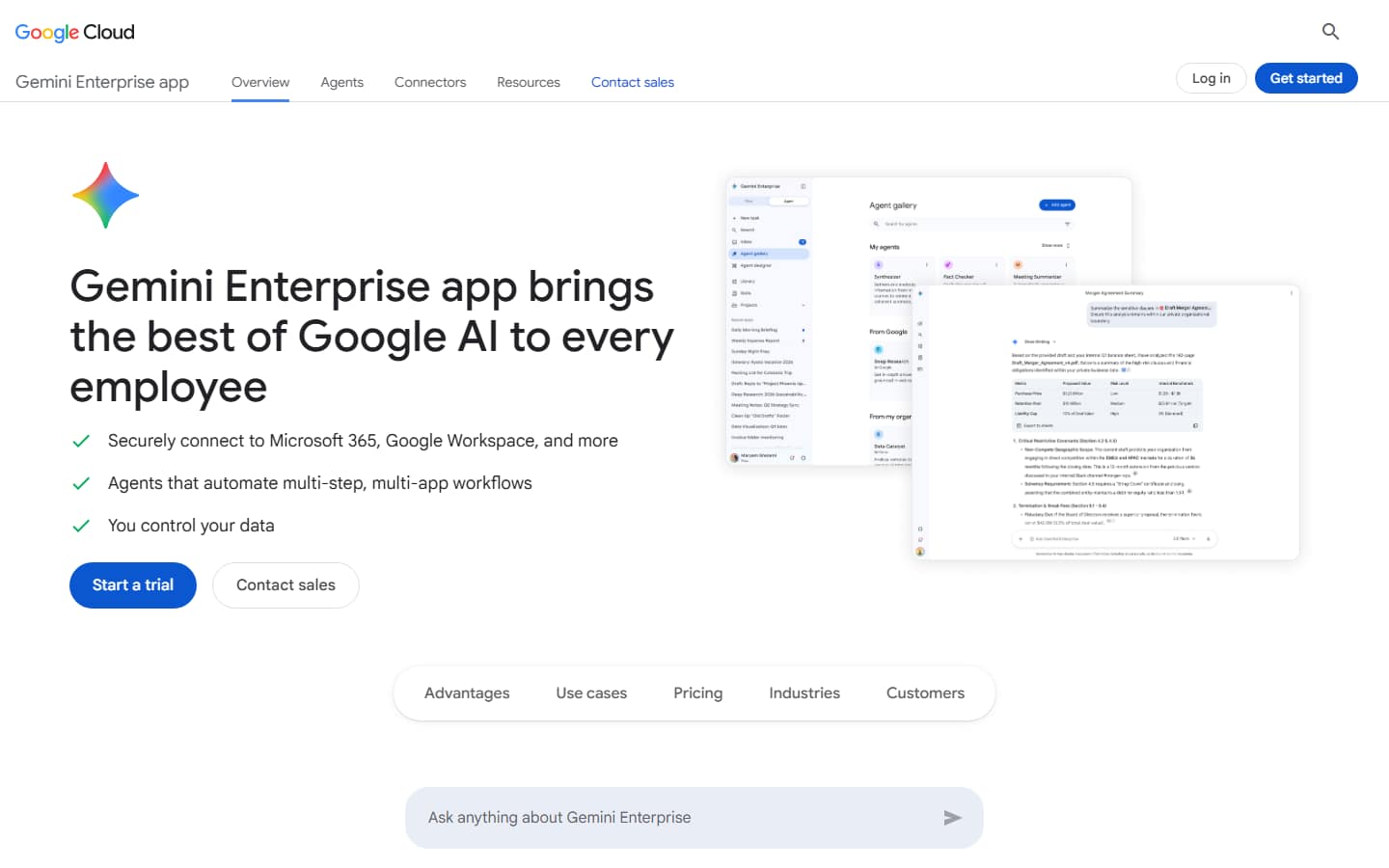Click the text "You control your data"
1389x868 pixels.
pyautogui.click(x=191, y=526)
